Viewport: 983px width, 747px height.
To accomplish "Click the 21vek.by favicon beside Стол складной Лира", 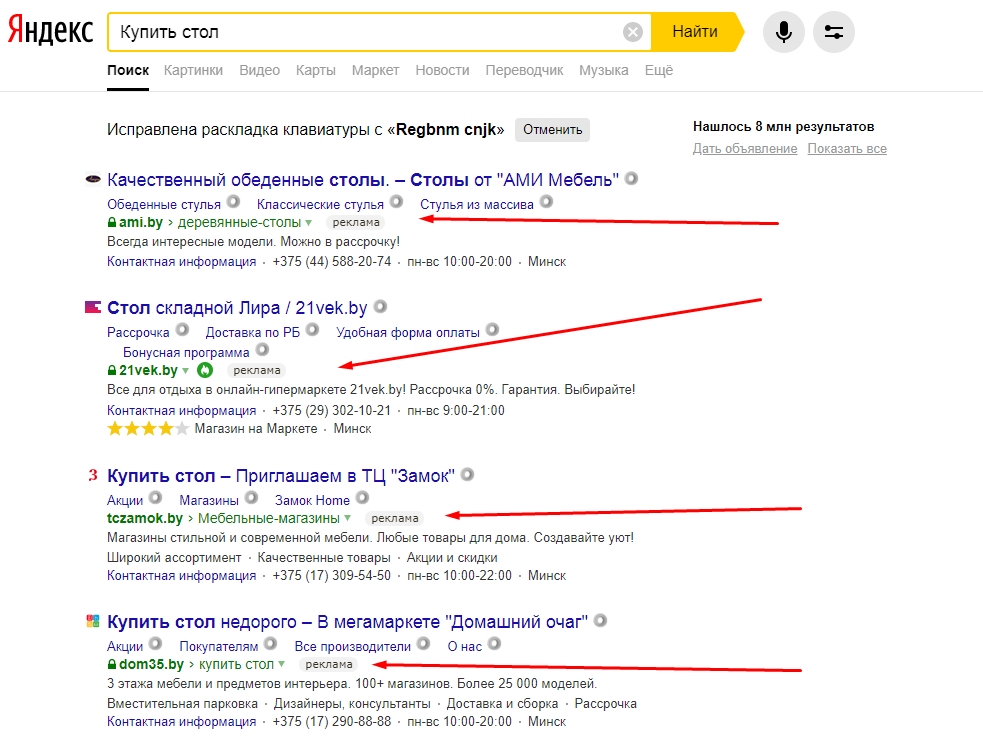I will point(93,307).
